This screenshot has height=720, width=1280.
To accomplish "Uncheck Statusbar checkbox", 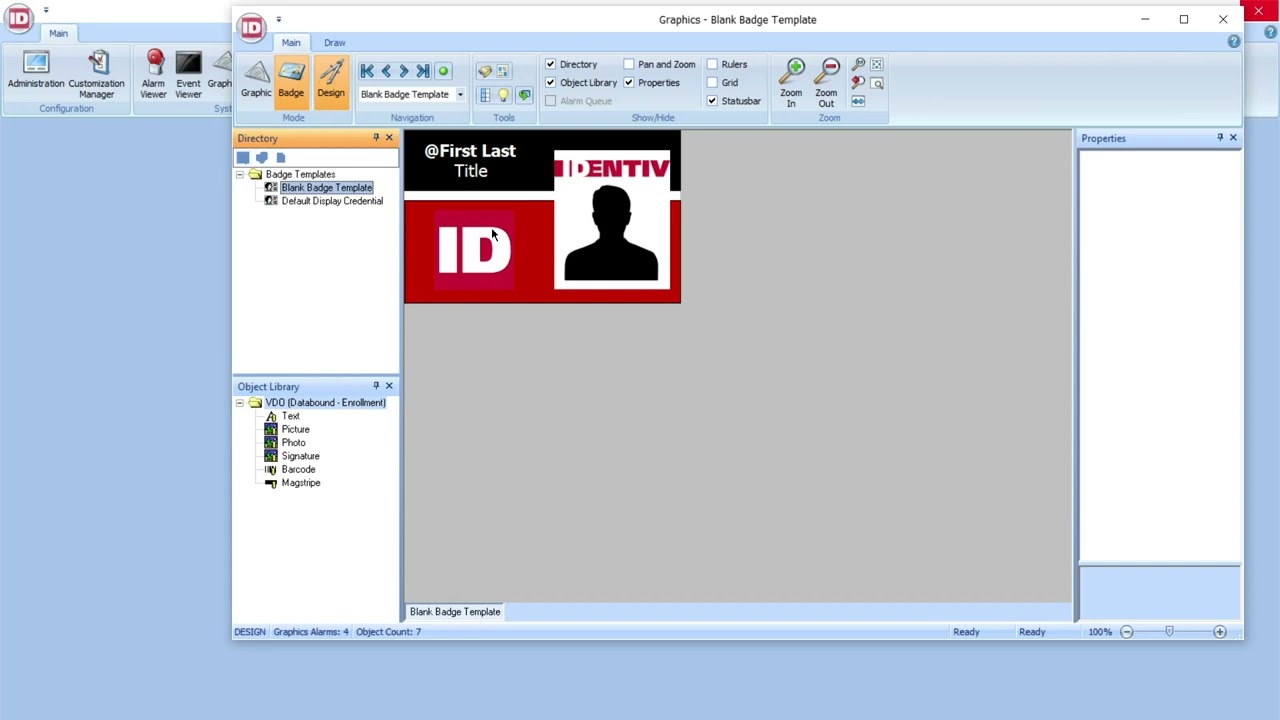I will click(x=713, y=101).
